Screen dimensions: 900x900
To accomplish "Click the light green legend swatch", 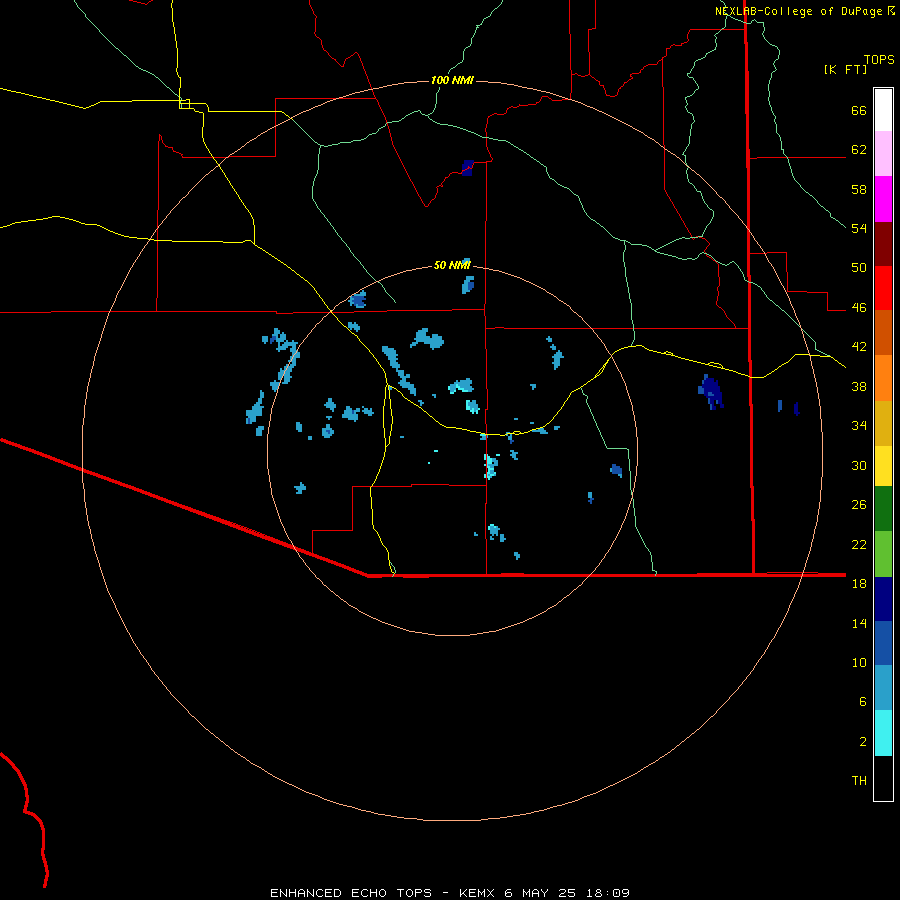I will pyautogui.click(x=883, y=554).
